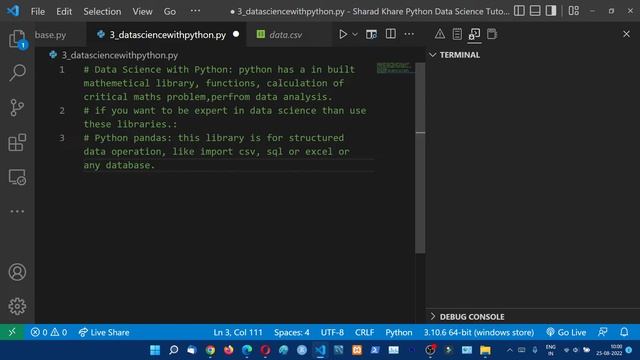Click the editor vertical scrollbar thumb
Viewport: 640px width, 360px height.
tap(420, 158)
